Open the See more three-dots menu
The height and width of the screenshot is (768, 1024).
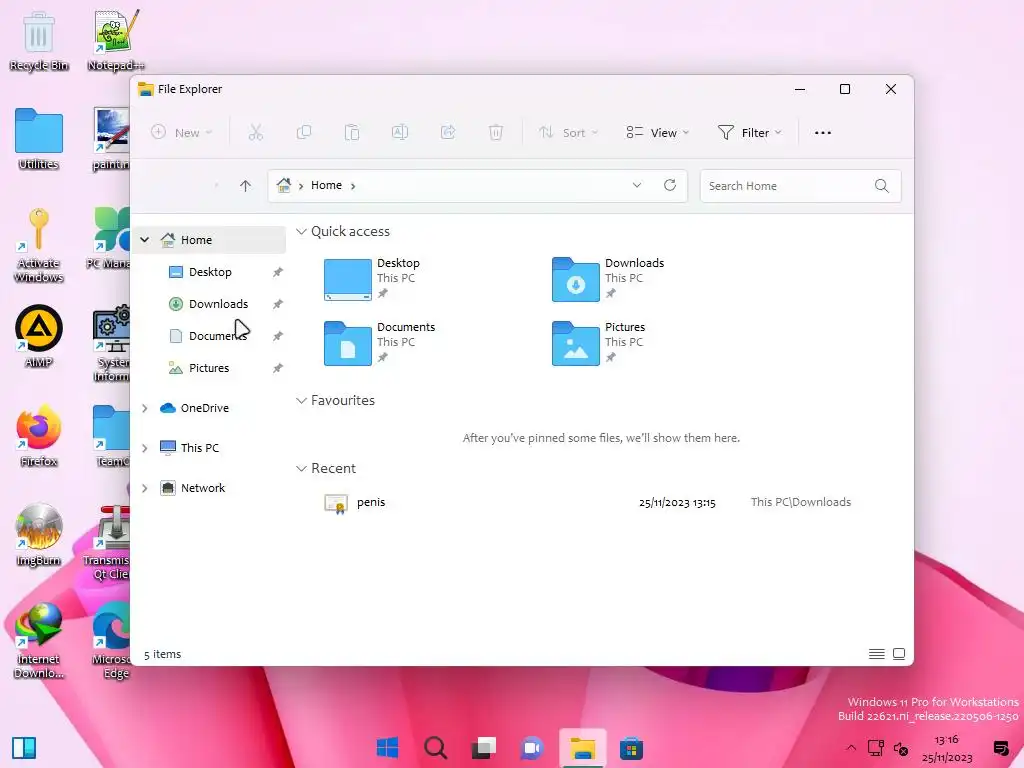[823, 133]
